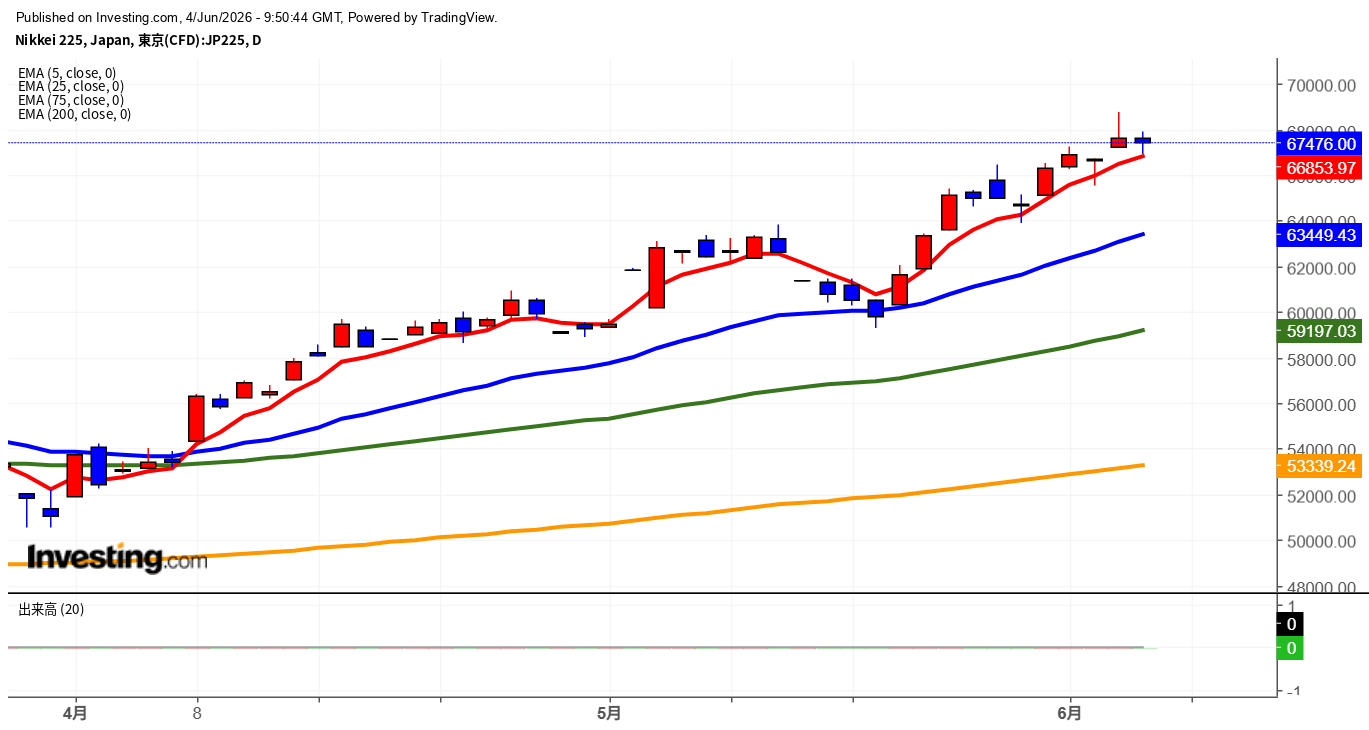The image size is (1369, 730).
Task: Click the 8 date axis label
Action: point(198,713)
